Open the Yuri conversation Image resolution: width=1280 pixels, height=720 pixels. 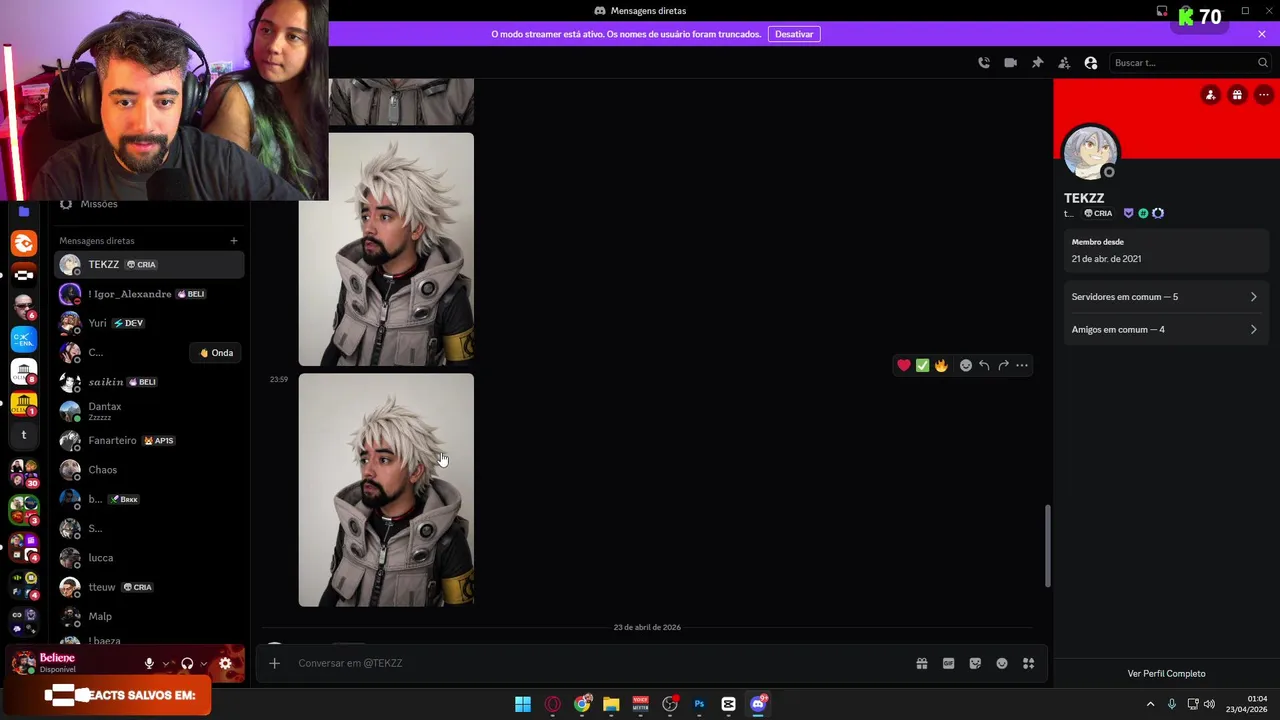(x=150, y=323)
